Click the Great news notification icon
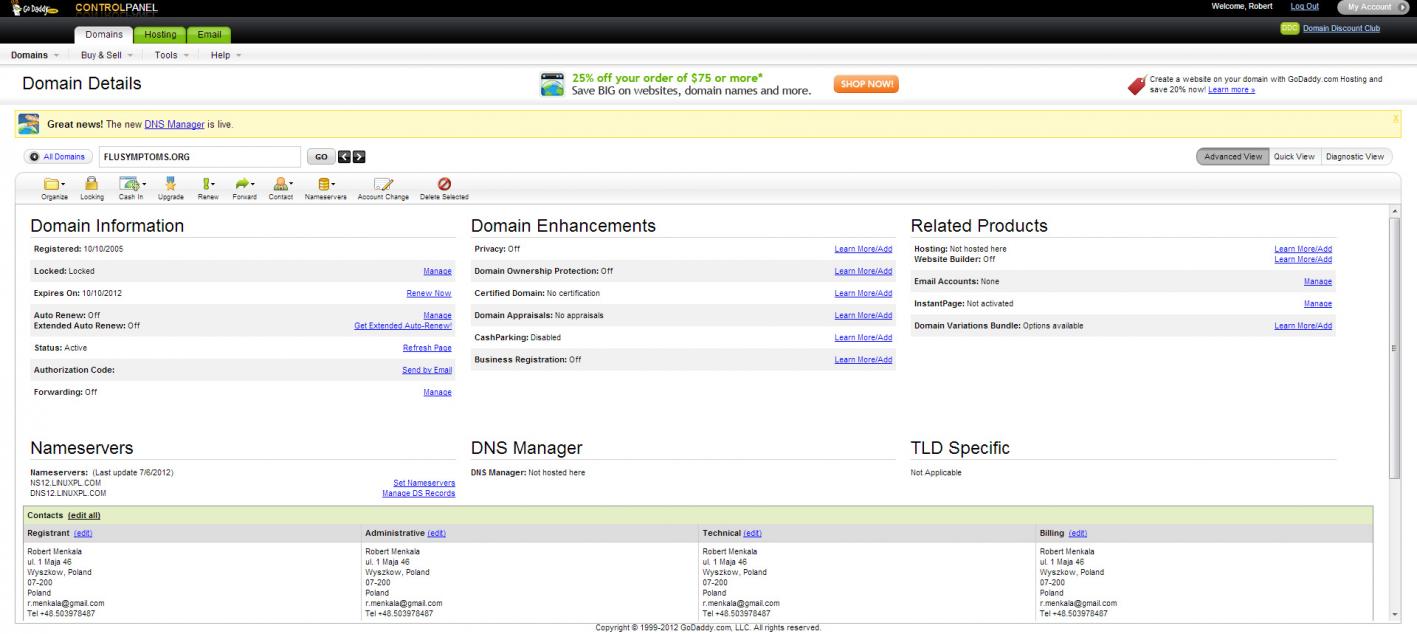The height and width of the screenshot is (634, 1417). click(x=29, y=124)
